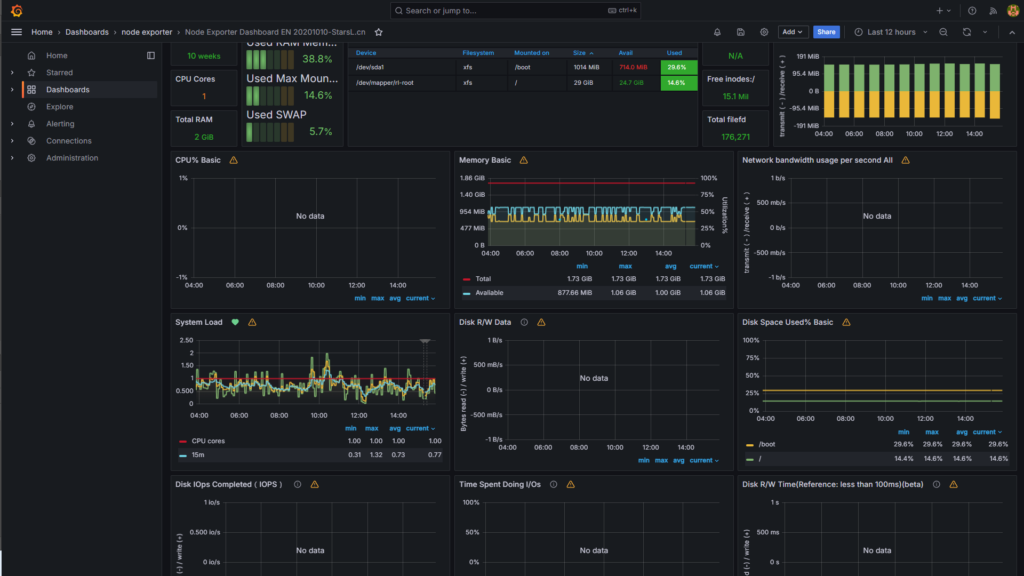1024x576 pixels.
Task: Sort Memory Basic legend by current
Action: [x=703, y=266]
